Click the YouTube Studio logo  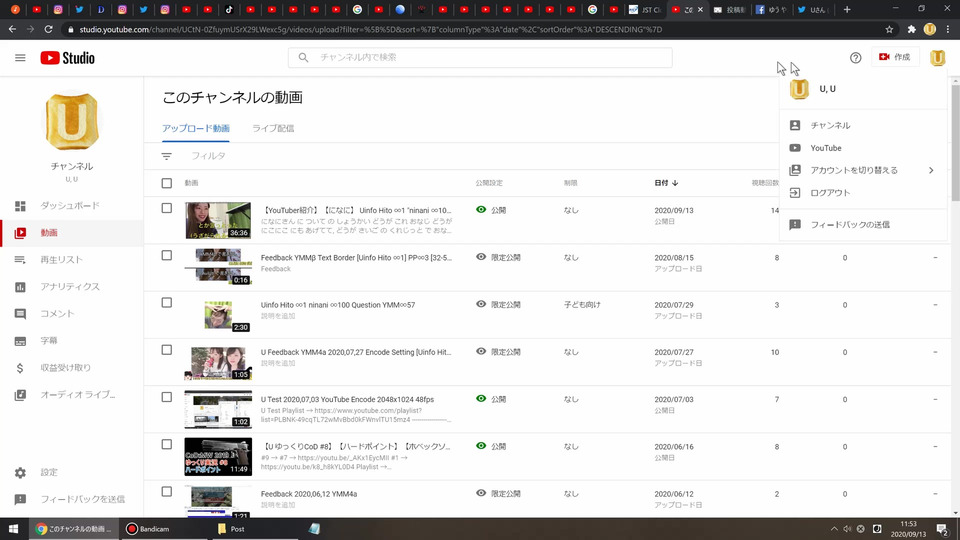(x=67, y=58)
